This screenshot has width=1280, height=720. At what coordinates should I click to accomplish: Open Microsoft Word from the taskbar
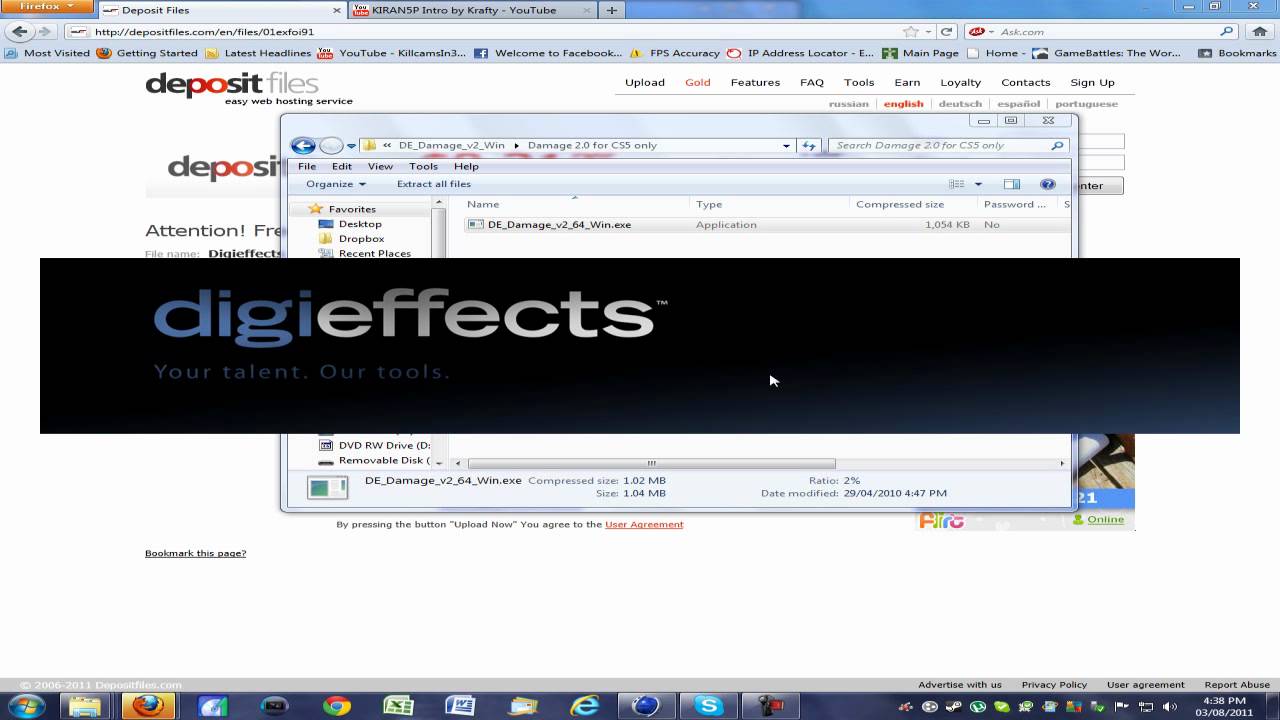460,706
